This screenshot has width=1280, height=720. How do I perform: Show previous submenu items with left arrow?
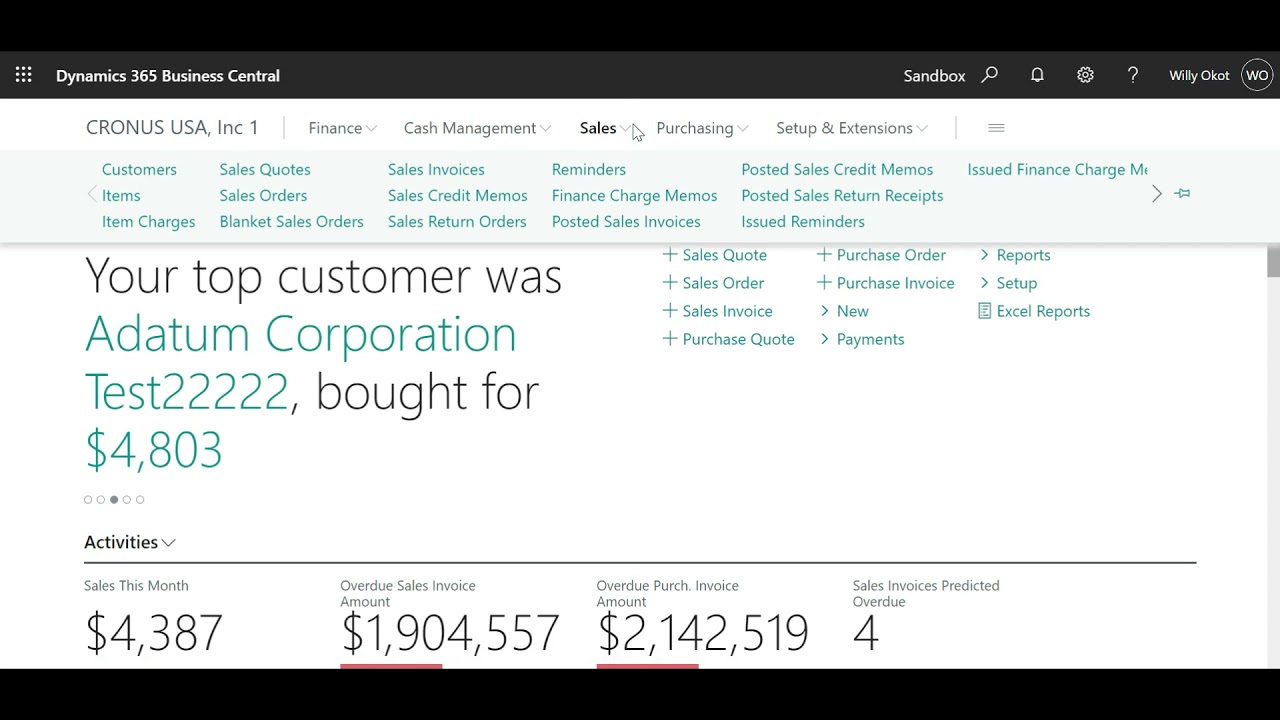tap(92, 194)
